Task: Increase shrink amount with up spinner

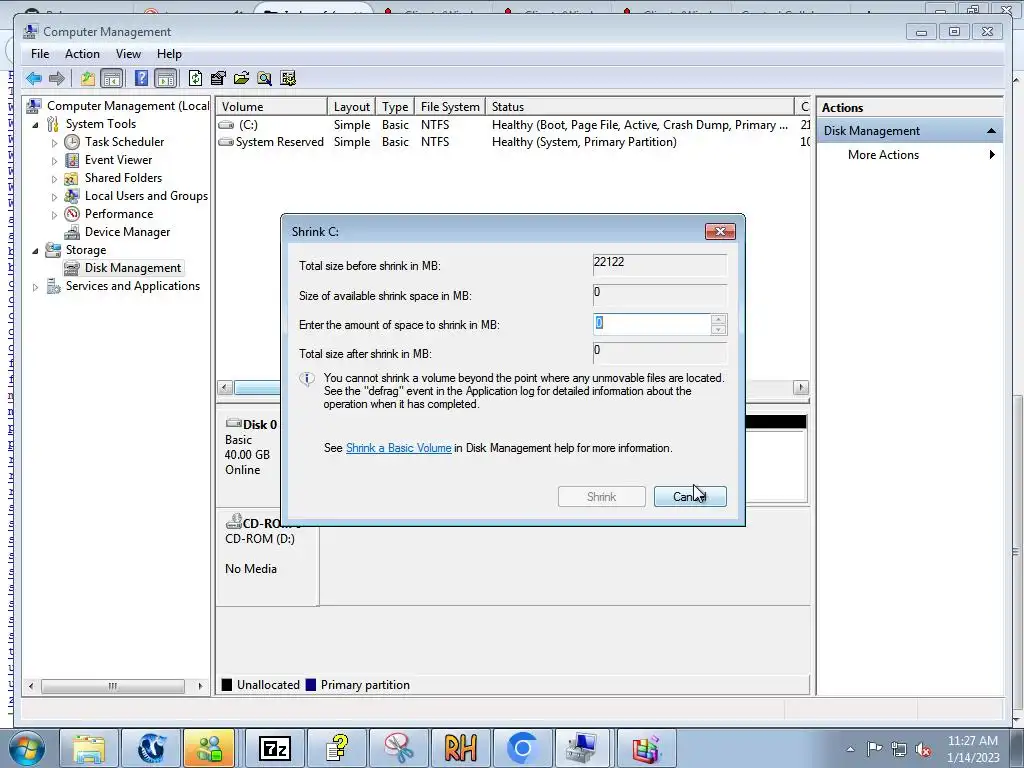Action: (718, 319)
